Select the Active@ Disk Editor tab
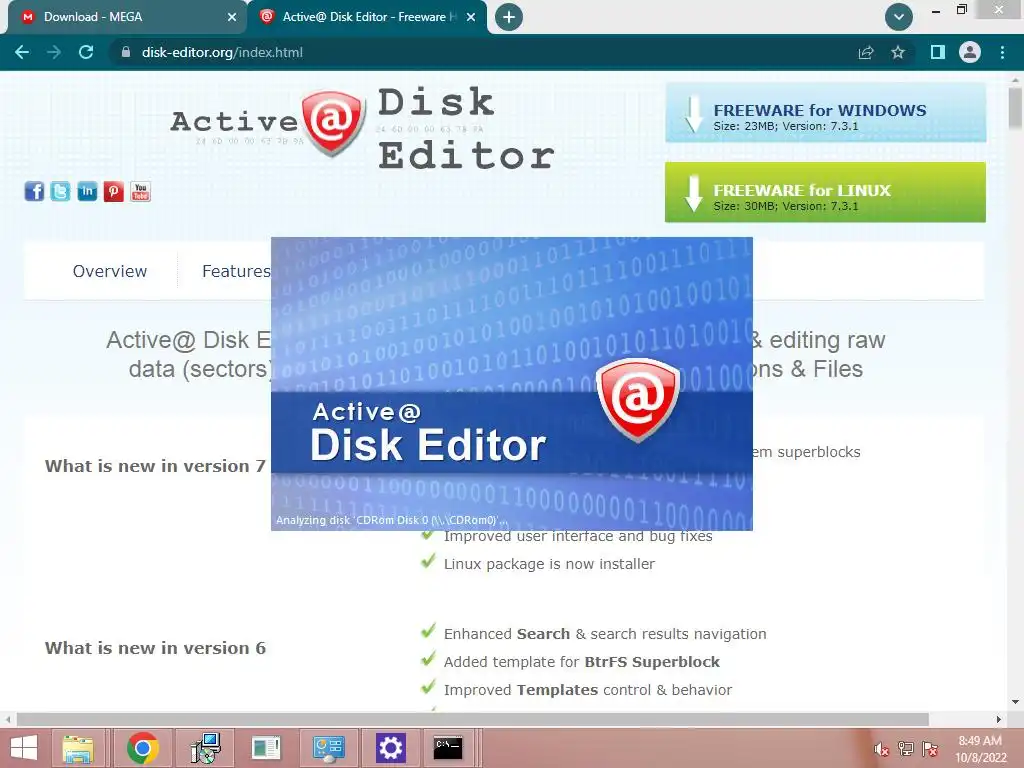Screen dimensions: 1024x768 [367, 17]
